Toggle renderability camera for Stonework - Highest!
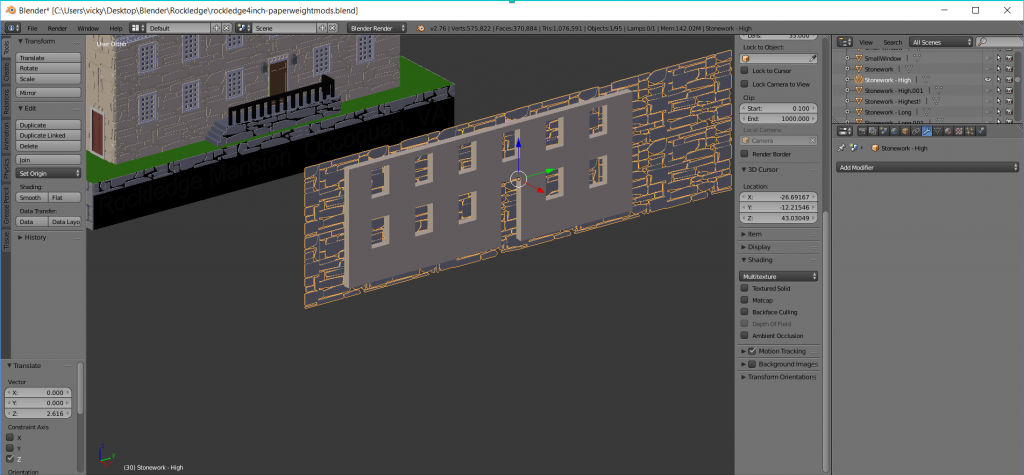 click(x=1009, y=101)
